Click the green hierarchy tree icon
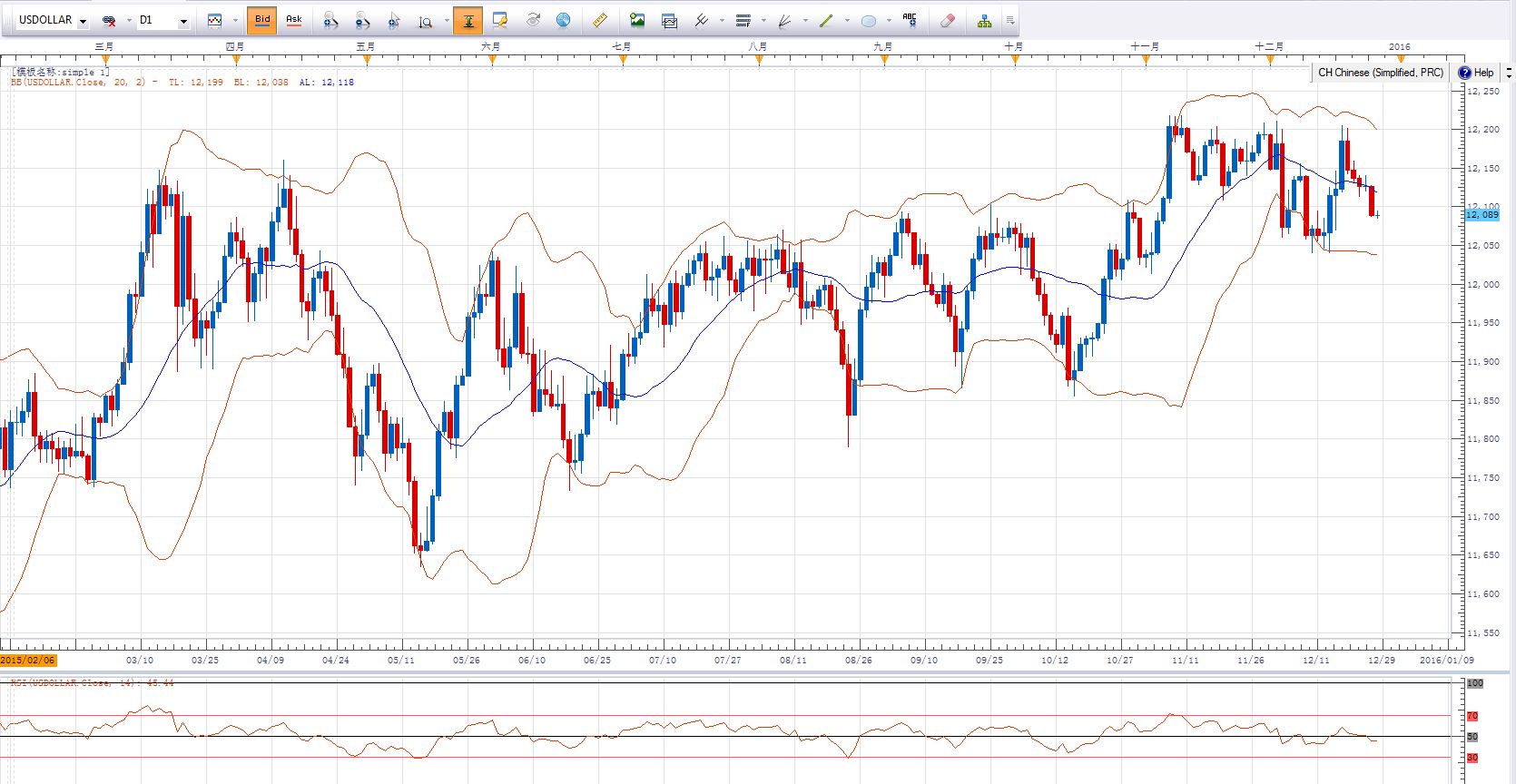Screen dimensions: 1516x784 click(x=984, y=20)
